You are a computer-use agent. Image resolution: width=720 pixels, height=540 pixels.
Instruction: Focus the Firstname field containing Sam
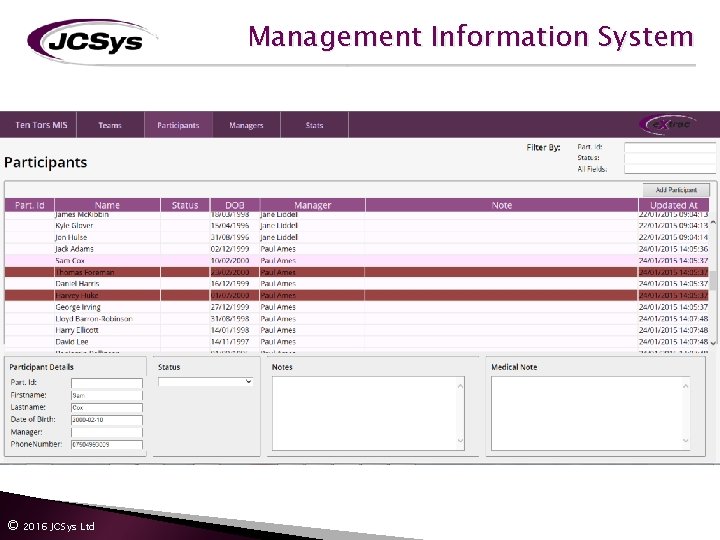click(x=107, y=395)
